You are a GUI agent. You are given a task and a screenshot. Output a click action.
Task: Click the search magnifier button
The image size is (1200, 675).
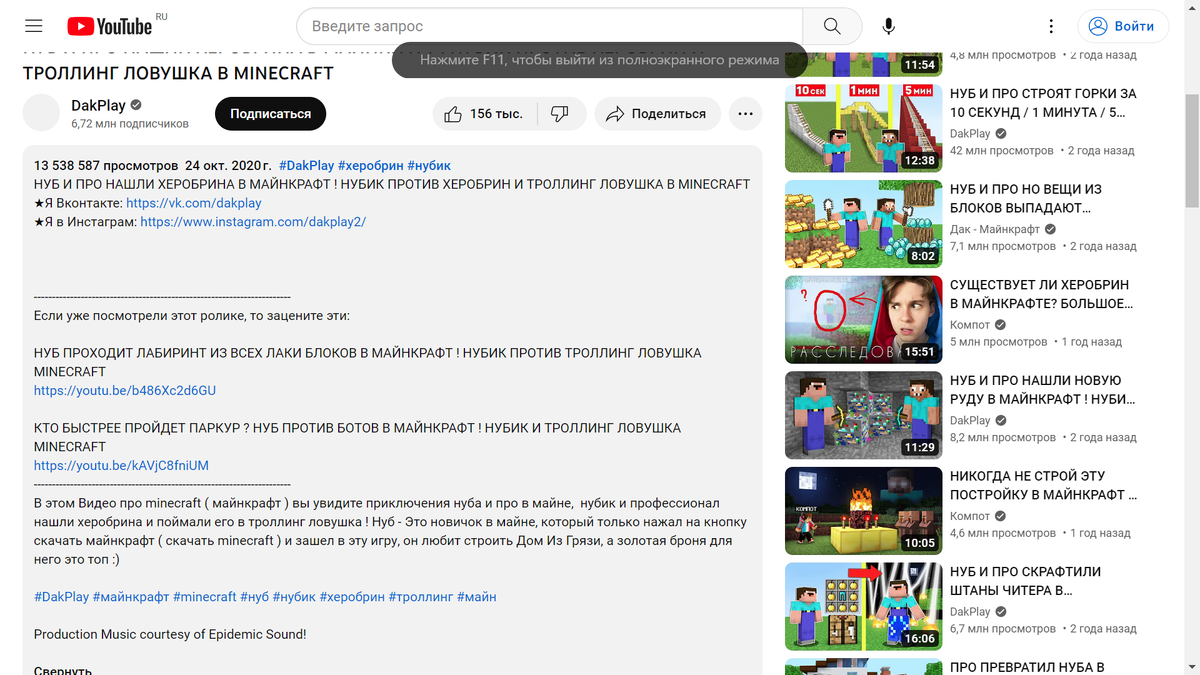(832, 26)
